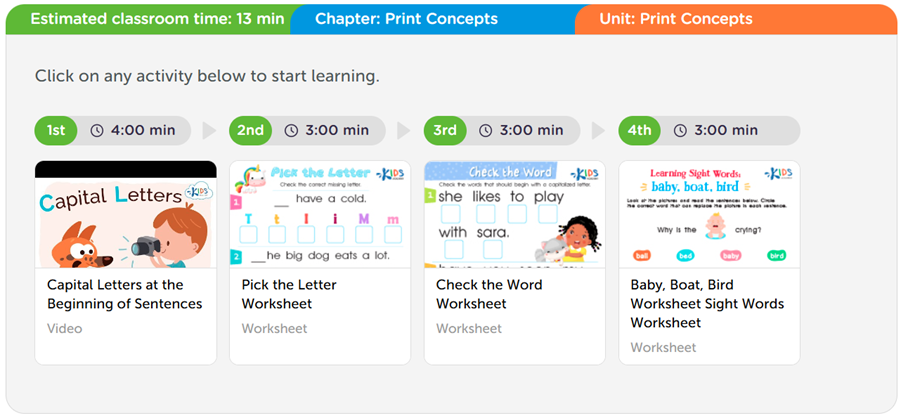
Task: Click the clock icon in the 2nd step
Action: click(x=291, y=131)
